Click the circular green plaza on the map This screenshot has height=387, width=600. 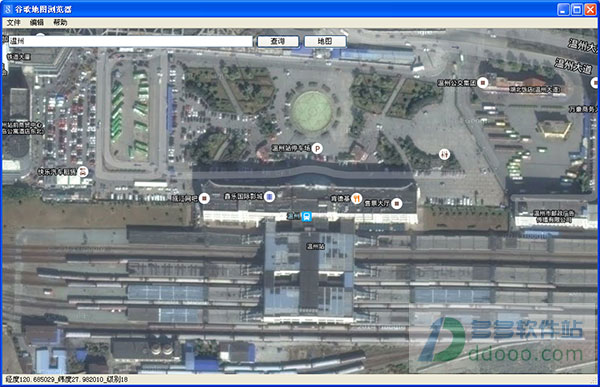click(311, 112)
